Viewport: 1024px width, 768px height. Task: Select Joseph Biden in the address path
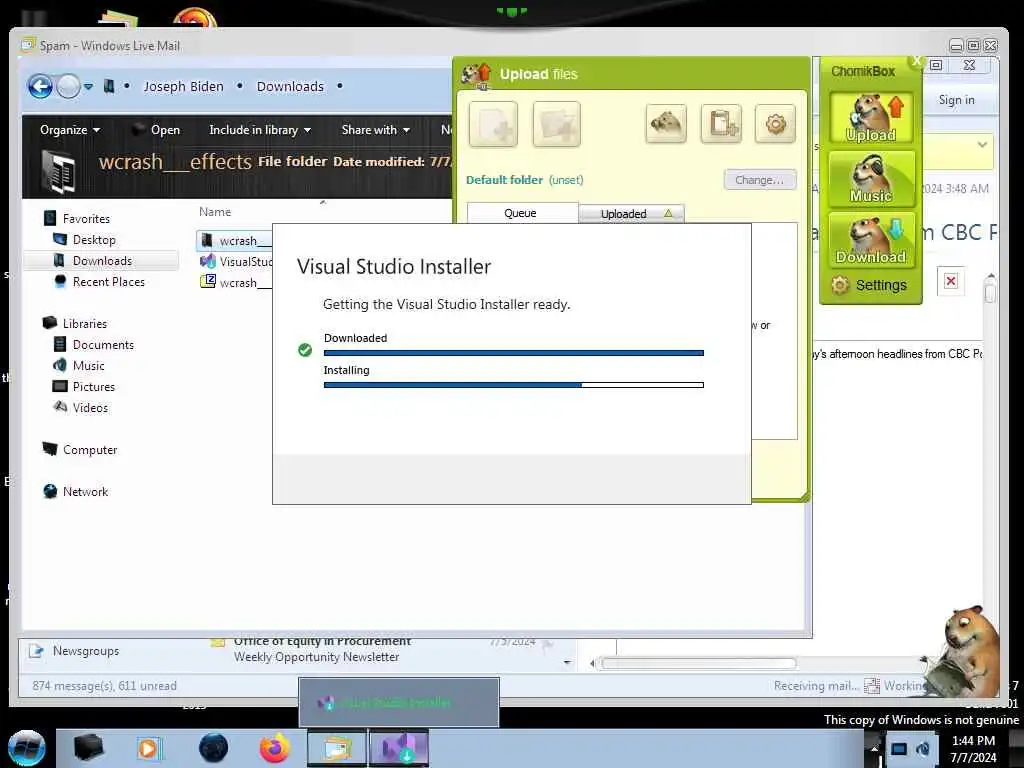click(184, 86)
